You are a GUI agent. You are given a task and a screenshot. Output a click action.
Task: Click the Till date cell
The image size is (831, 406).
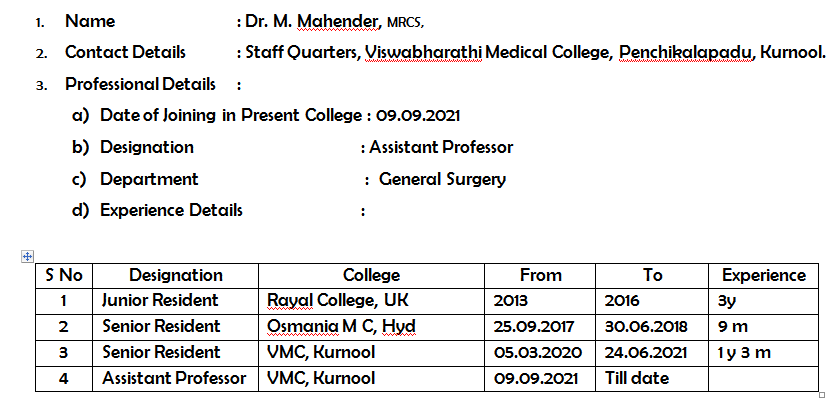(x=652, y=379)
